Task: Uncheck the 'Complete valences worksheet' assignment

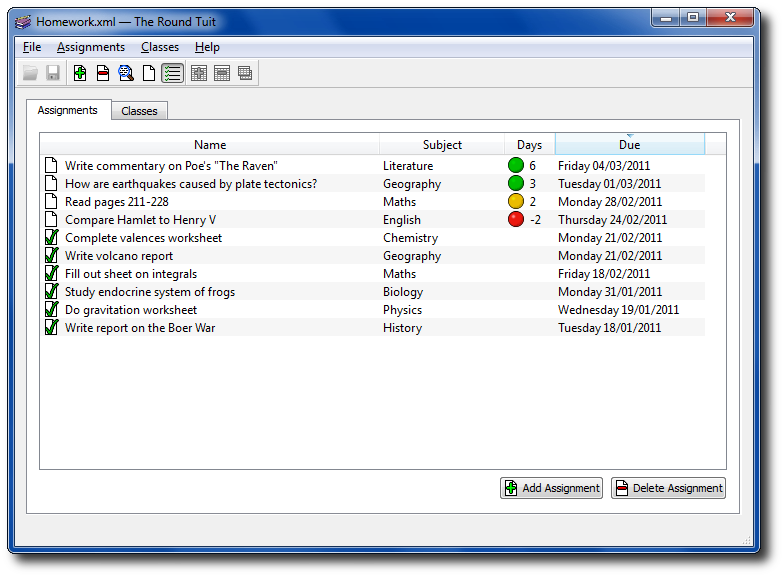Action: point(52,238)
